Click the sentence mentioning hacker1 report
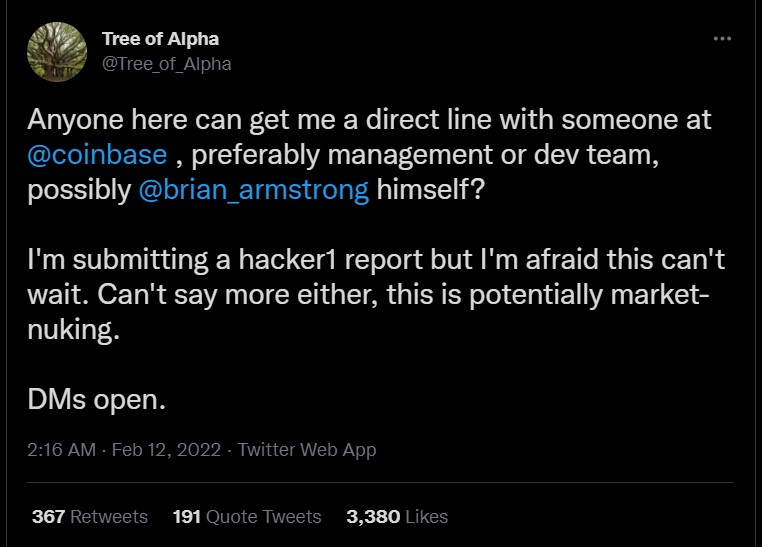Screen dimensions: 762x547 tap(376, 259)
